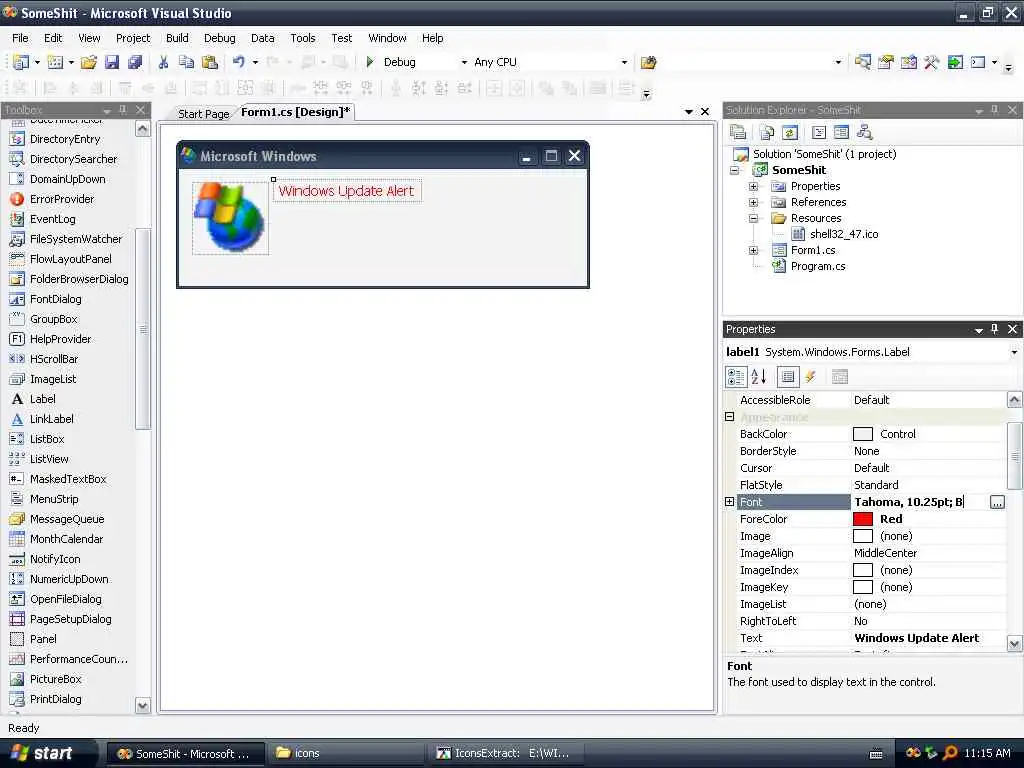The height and width of the screenshot is (768, 1024).
Task: Click the Cut scissors icon
Action: click(x=163, y=62)
